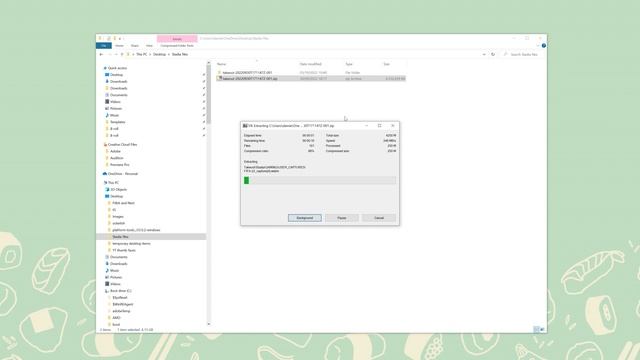640x360 pixels.
Task: Open the File tab in Explorer
Action: click(104, 45)
